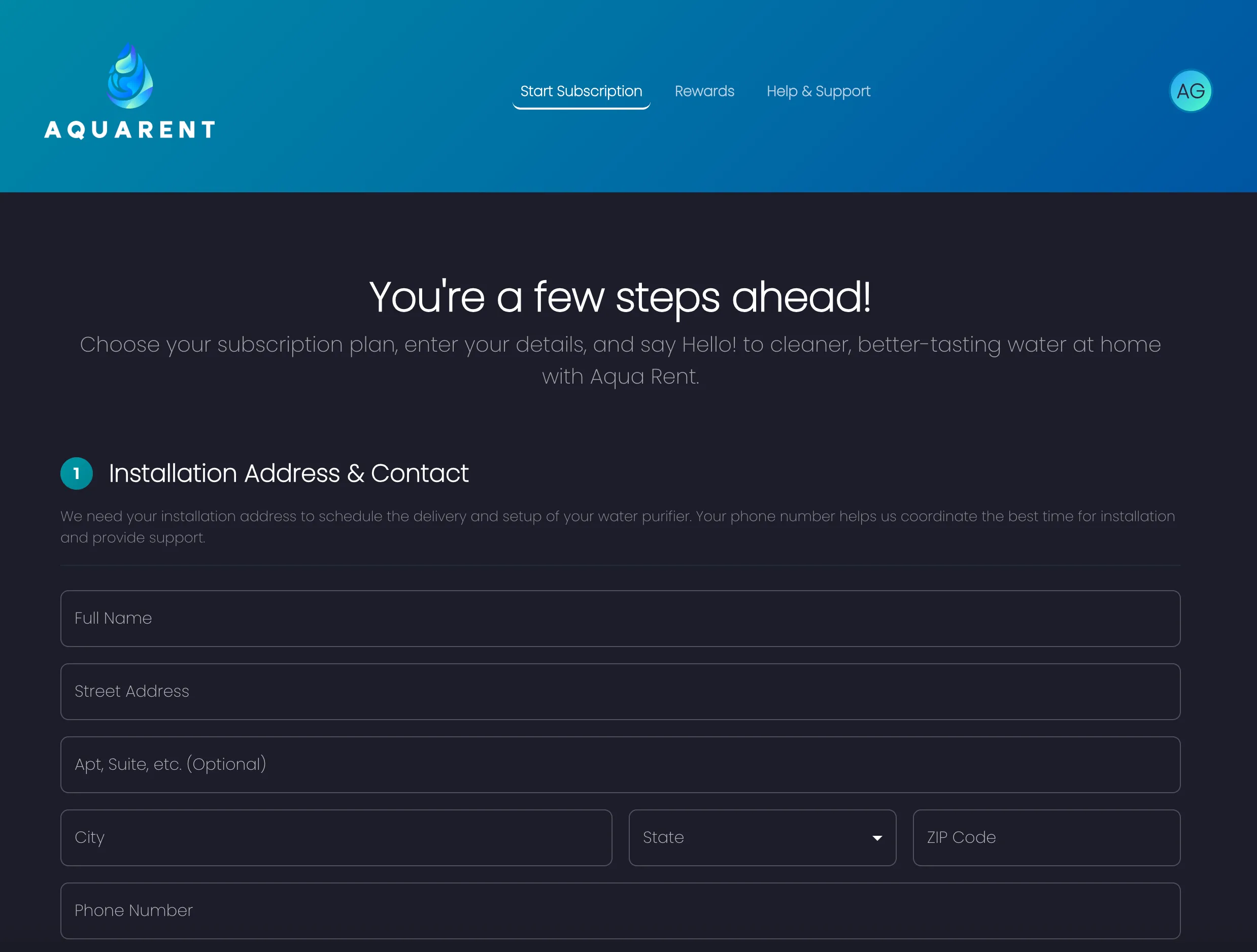Expand the State dropdown
The height and width of the screenshot is (952, 1257).
[x=762, y=837]
